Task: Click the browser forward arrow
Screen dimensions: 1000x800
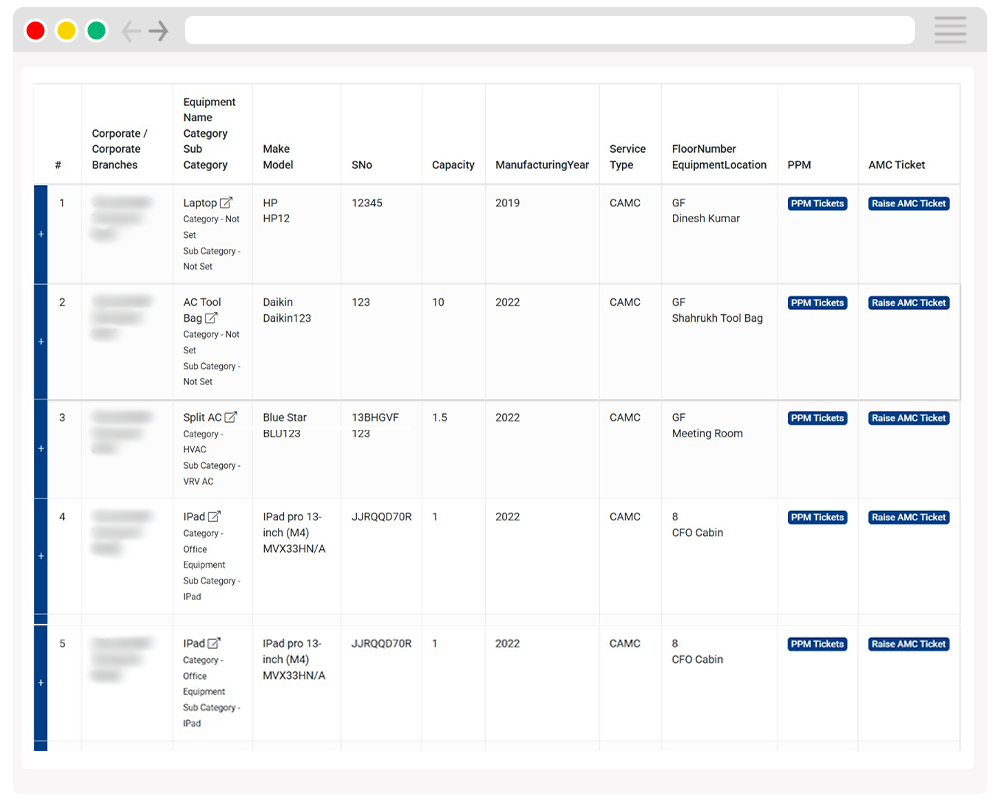Action: (x=158, y=30)
